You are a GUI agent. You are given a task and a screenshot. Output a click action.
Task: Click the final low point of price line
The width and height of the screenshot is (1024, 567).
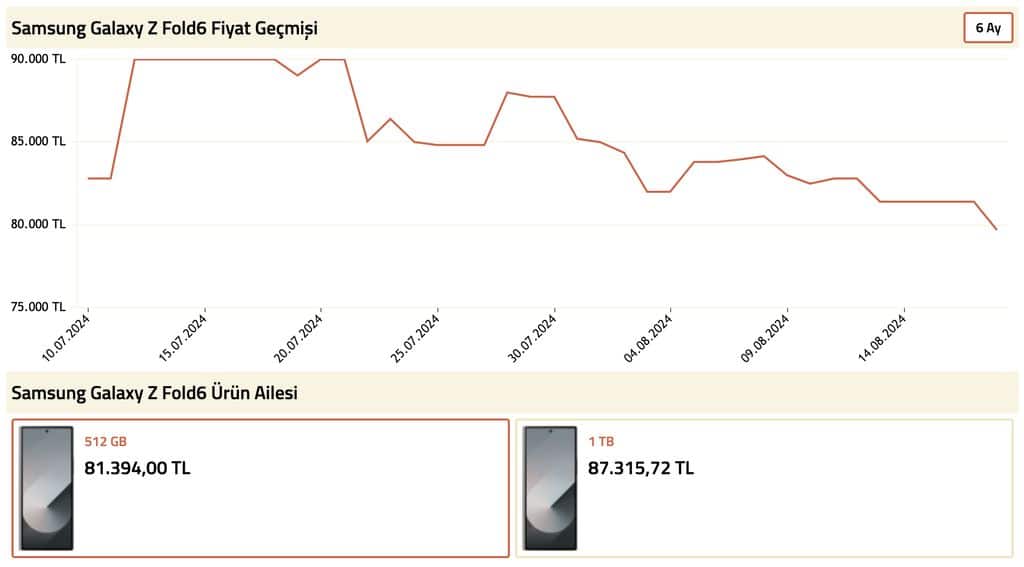997,229
